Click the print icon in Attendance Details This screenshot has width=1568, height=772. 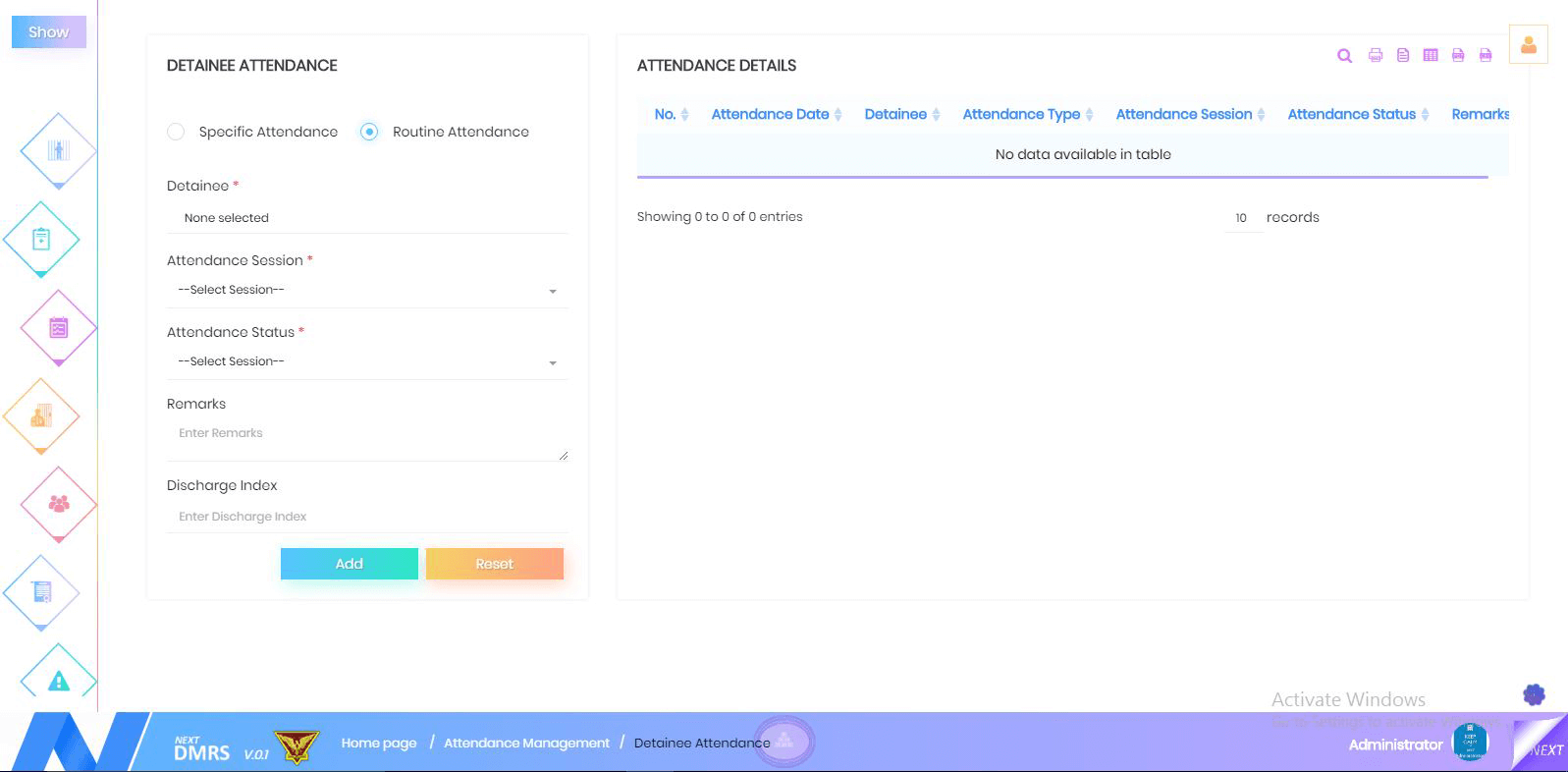(x=1376, y=56)
